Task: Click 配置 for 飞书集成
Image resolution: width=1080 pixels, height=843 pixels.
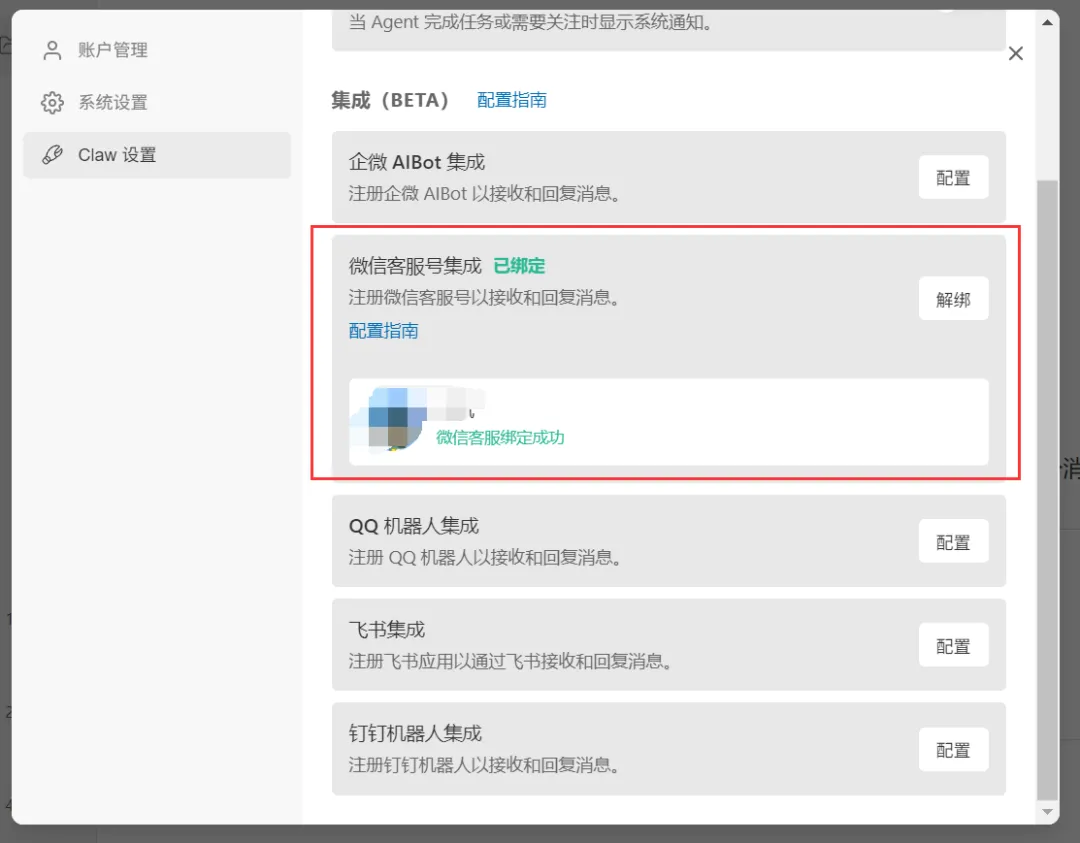Action: click(953, 645)
